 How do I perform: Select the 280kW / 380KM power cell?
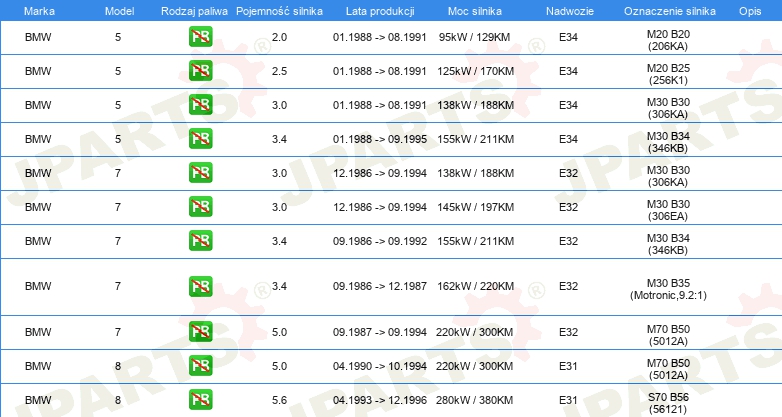pos(474,400)
